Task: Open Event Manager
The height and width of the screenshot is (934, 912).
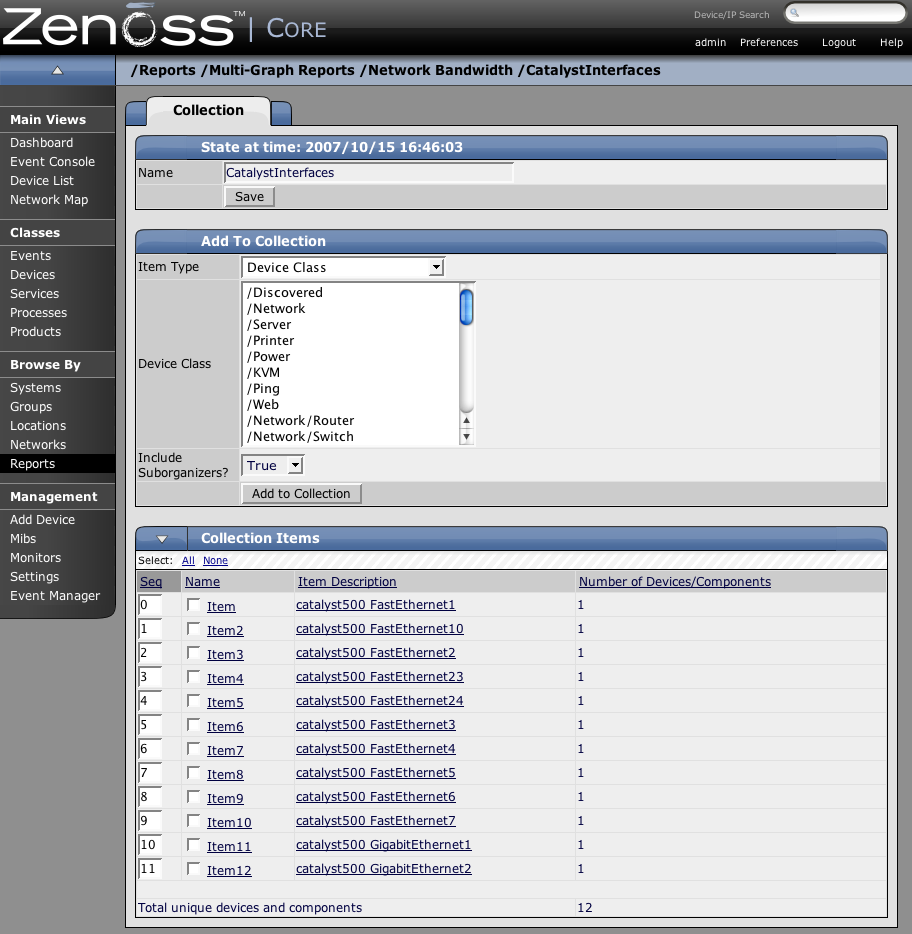Action: [55, 596]
